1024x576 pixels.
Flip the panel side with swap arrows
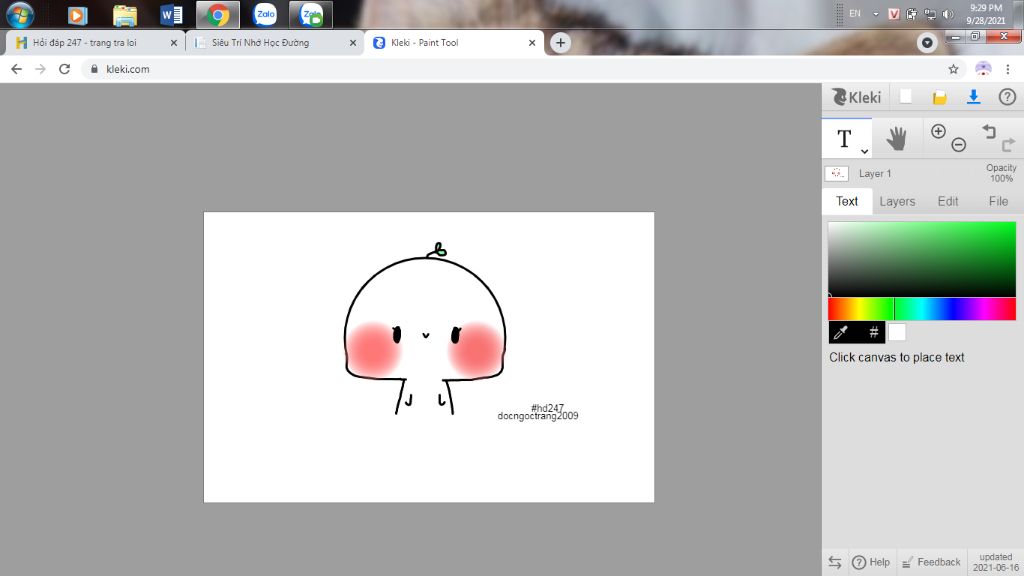[835, 562]
